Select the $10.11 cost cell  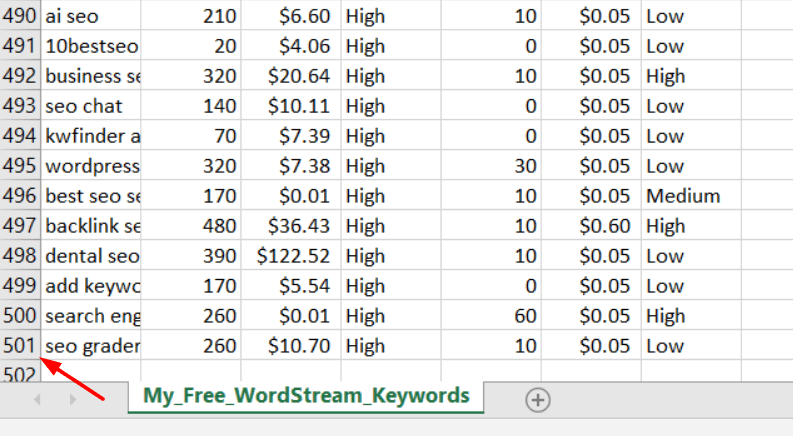coord(291,106)
